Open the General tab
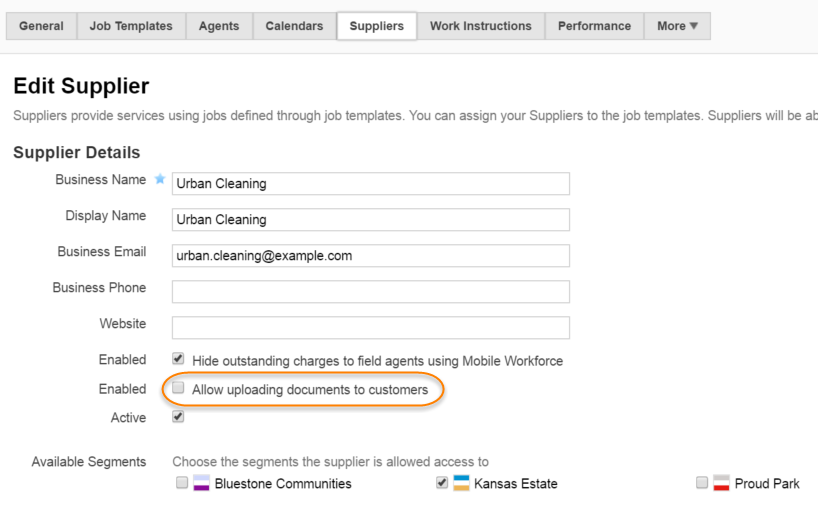The height and width of the screenshot is (505, 818). 41,26
